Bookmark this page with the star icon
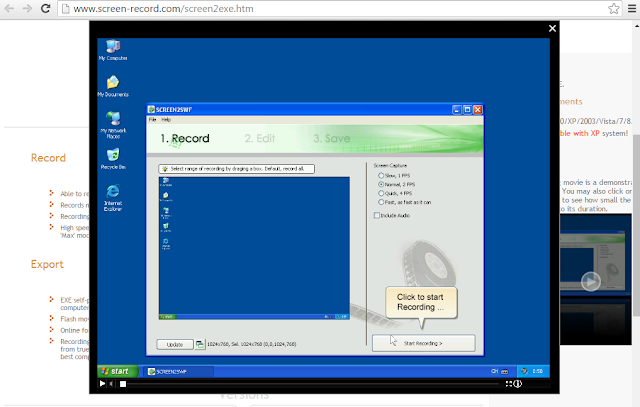 coord(613,9)
